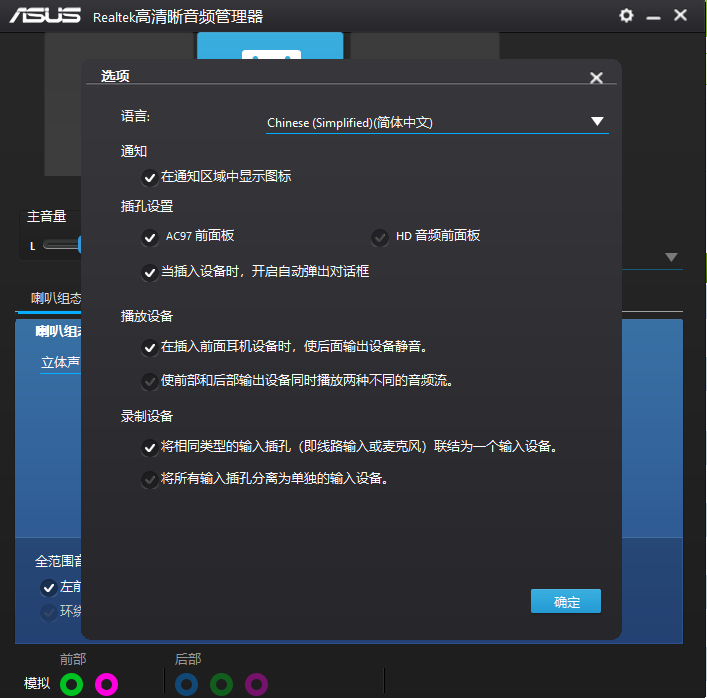707x698 pixels.
Task: Open the 语言 language dropdown
Action: coord(437,122)
